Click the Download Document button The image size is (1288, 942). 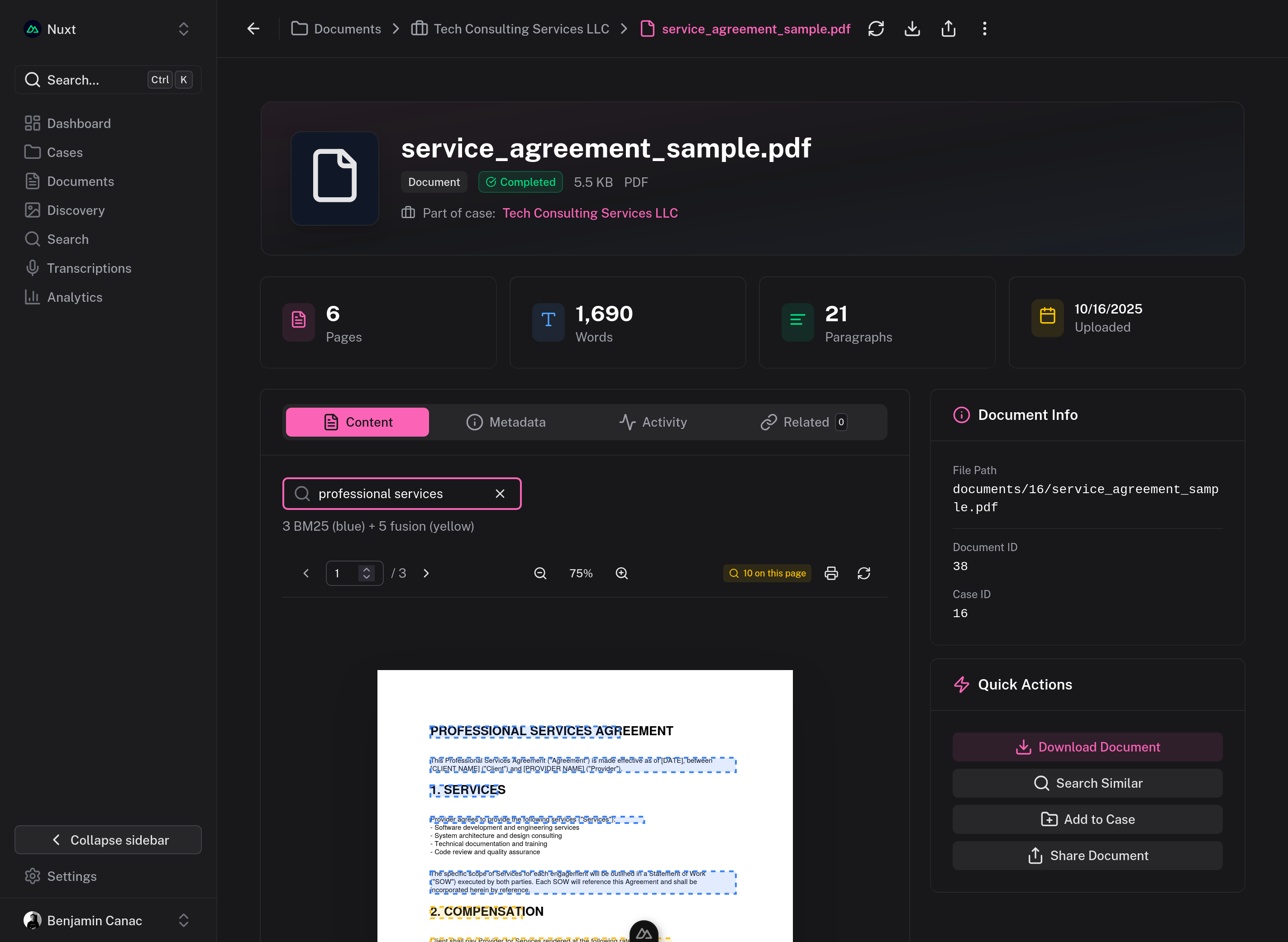(x=1087, y=747)
